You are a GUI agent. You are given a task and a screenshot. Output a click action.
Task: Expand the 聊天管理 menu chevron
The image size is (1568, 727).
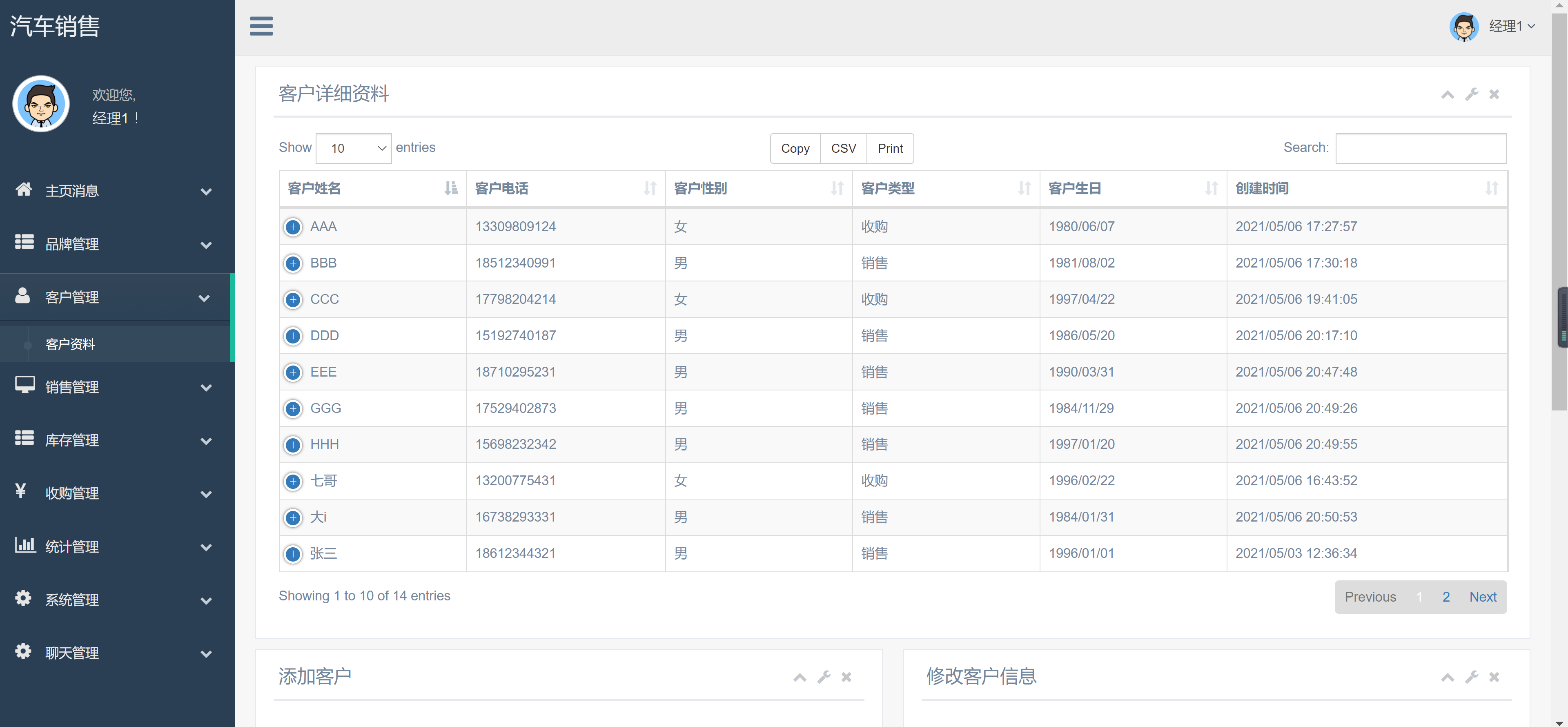point(206,654)
